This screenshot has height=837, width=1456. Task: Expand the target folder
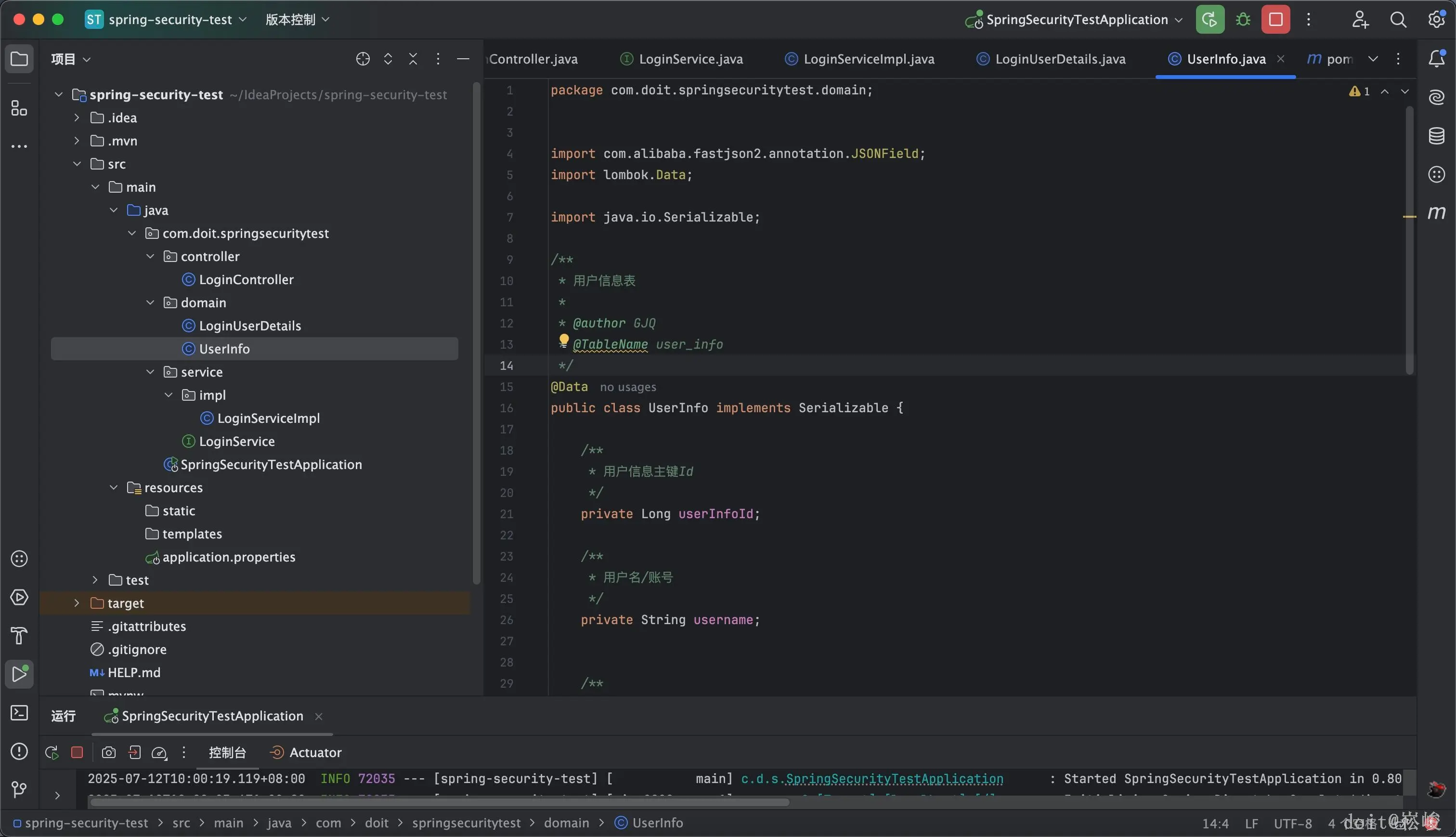point(77,603)
